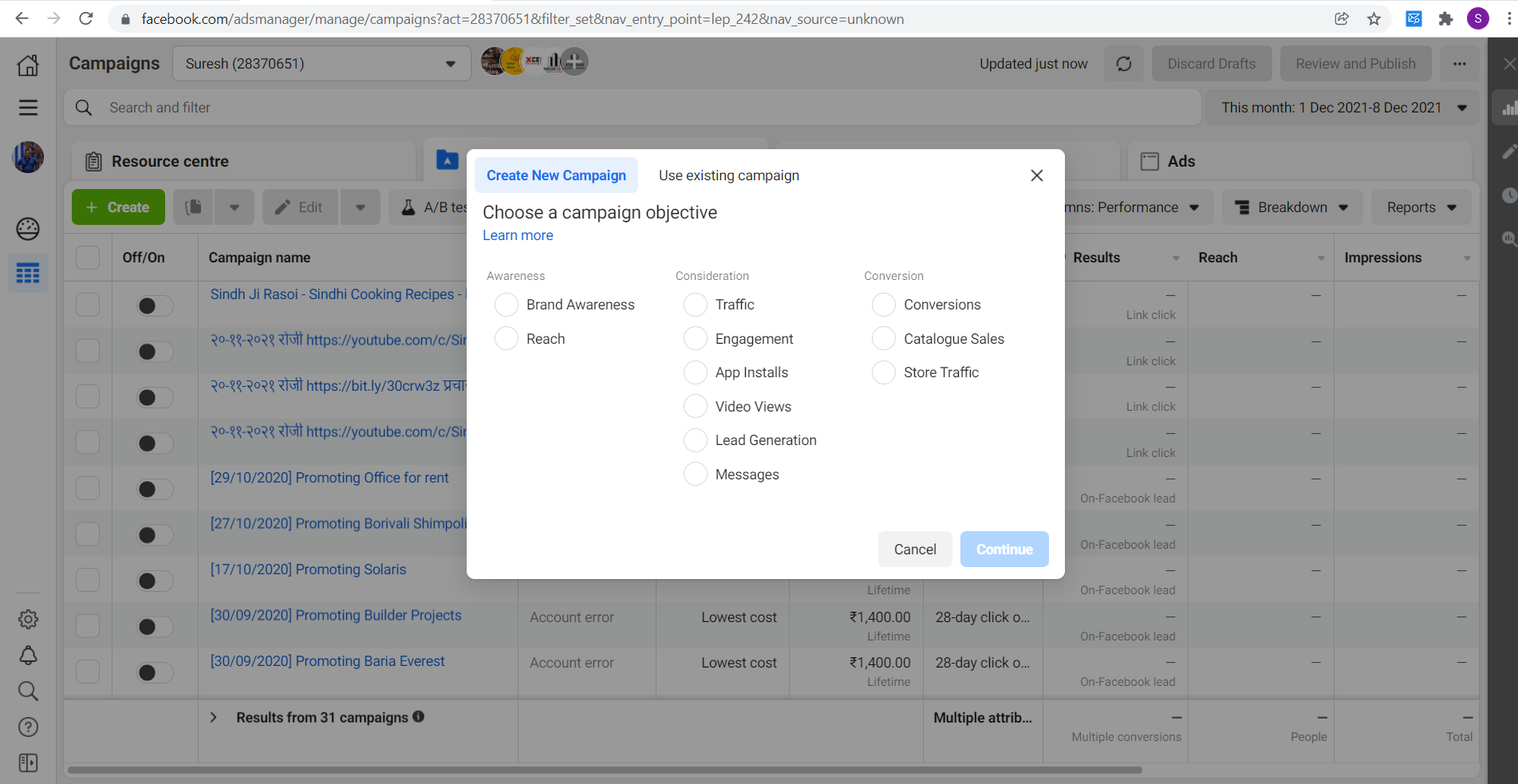This screenshot has width=1518, height=784.
Task: Select the Store Traffic objective
Action: point(884,372)
